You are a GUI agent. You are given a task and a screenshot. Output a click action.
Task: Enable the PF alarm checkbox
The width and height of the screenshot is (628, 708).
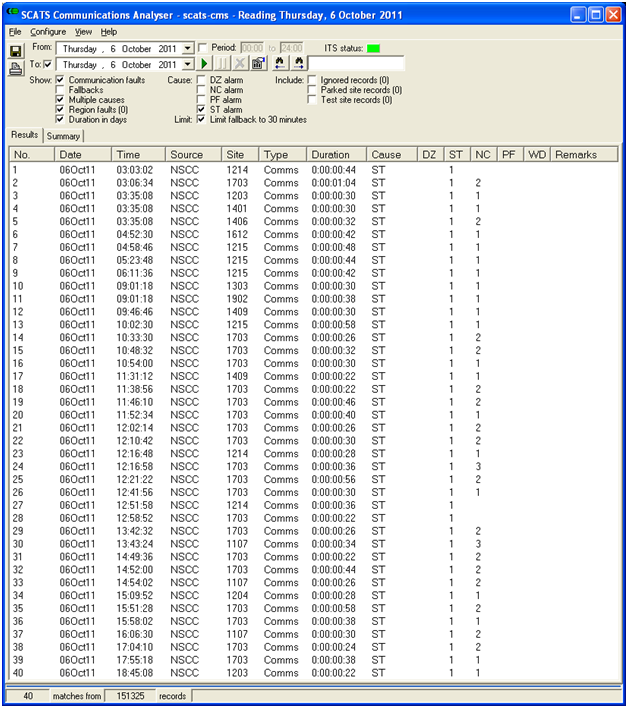coord(201,100)
